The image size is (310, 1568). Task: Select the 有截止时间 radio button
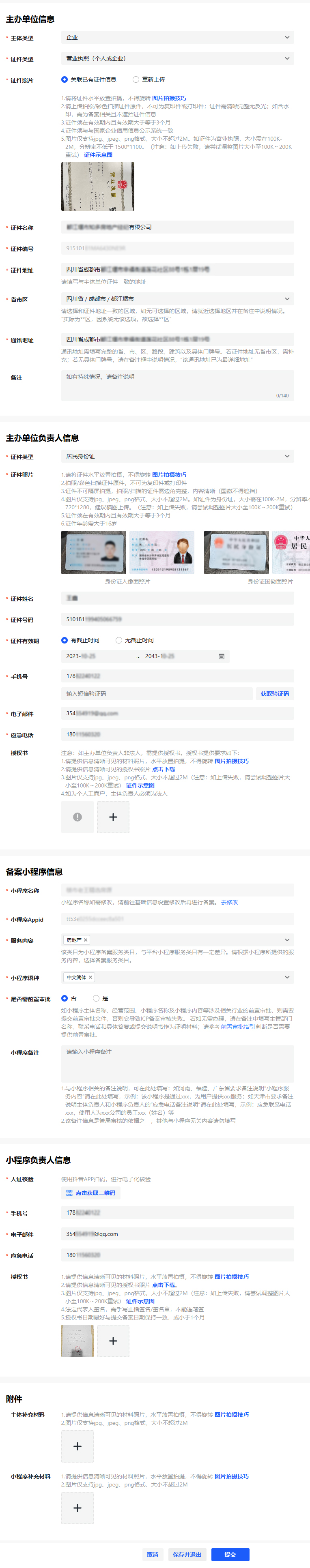[x=65, y=640]
